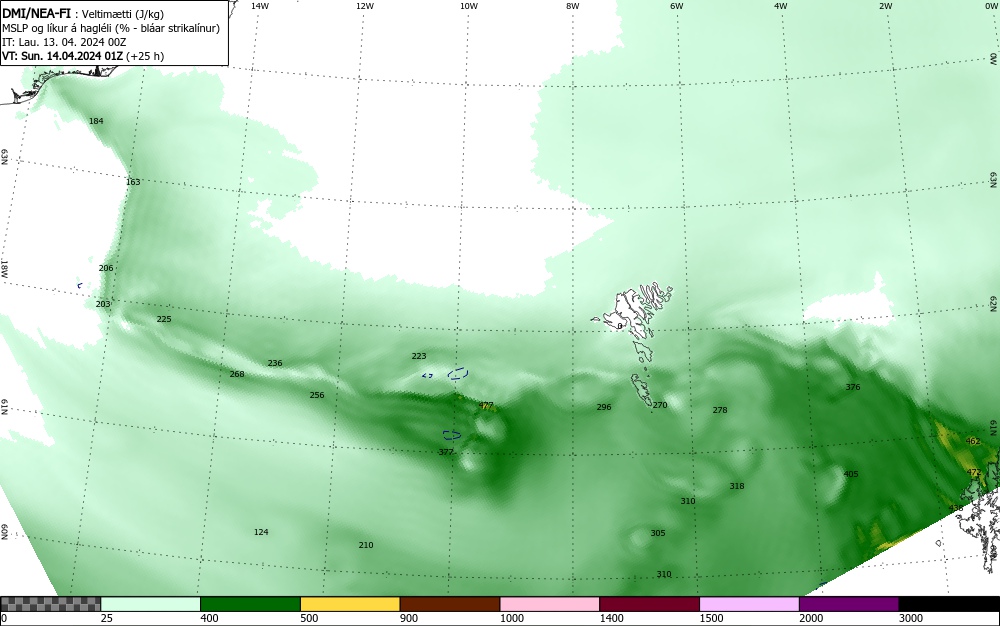Select the 'IT: Lau. 13. 04. 2024 00Z' line
This screenshot has width=1000, height=626.
[64, 42]
